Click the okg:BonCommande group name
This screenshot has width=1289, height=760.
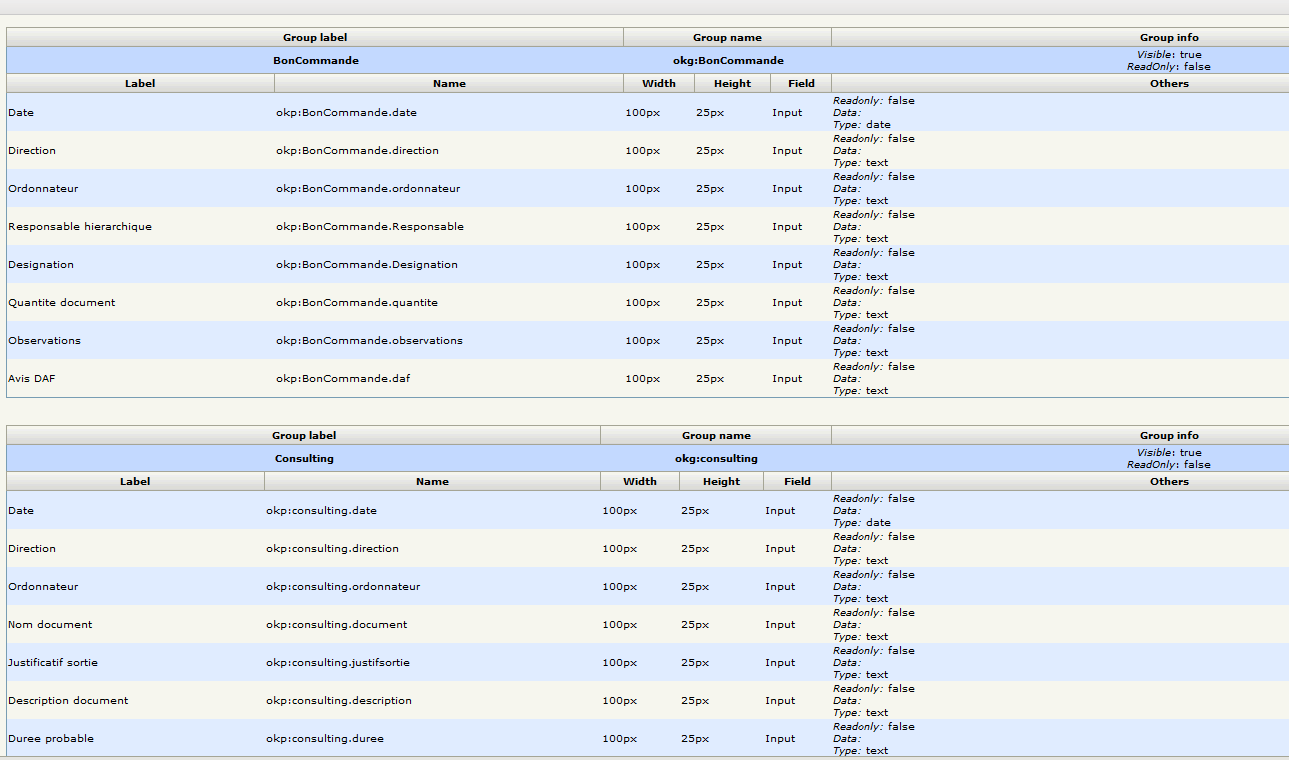point(728,61)
